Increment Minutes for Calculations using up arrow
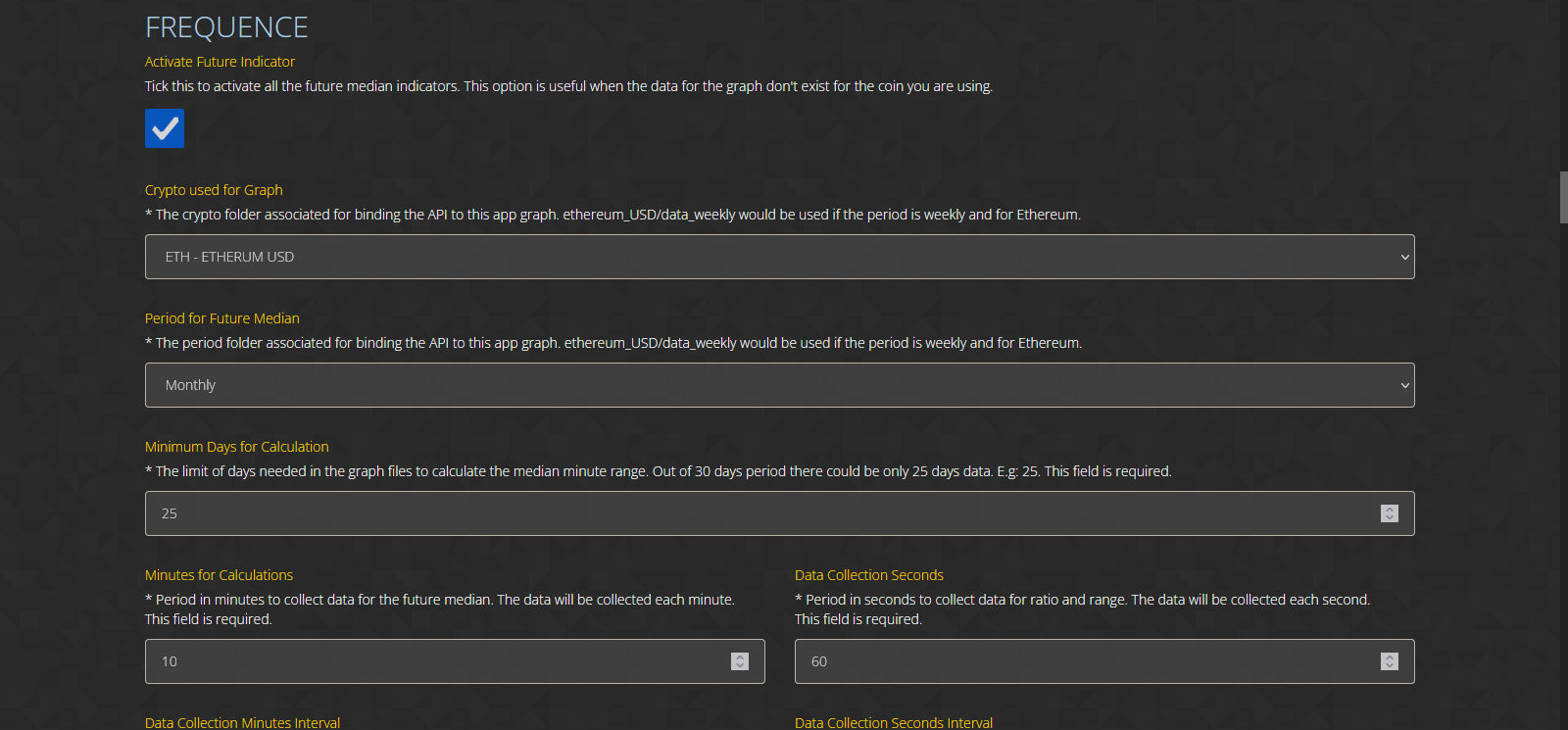This screenshot has width=1568, height=730. (x=740, y=657)
